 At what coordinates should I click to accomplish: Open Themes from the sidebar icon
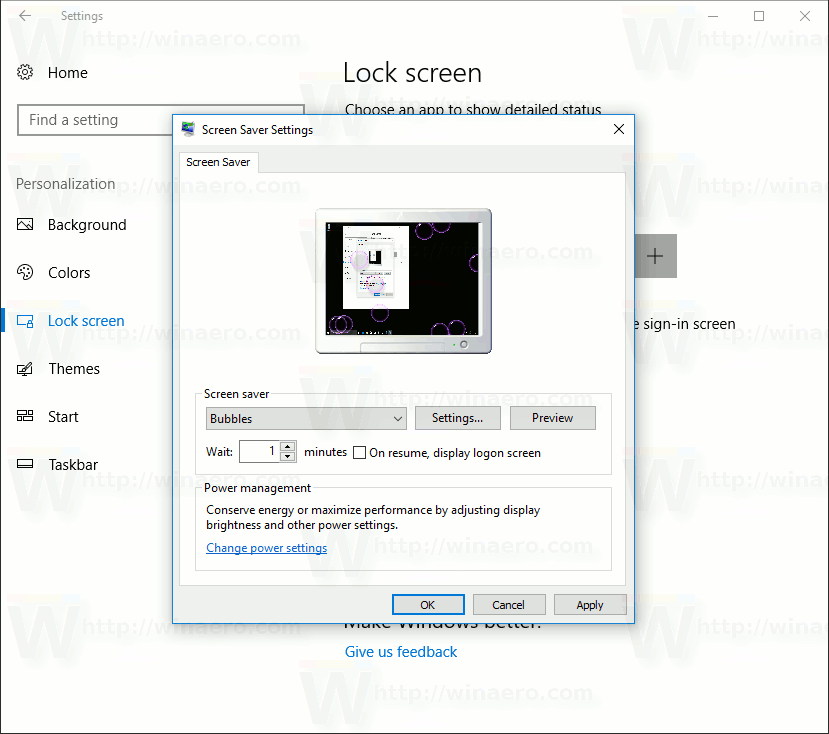pyautogui.click(x=24, y=368)
